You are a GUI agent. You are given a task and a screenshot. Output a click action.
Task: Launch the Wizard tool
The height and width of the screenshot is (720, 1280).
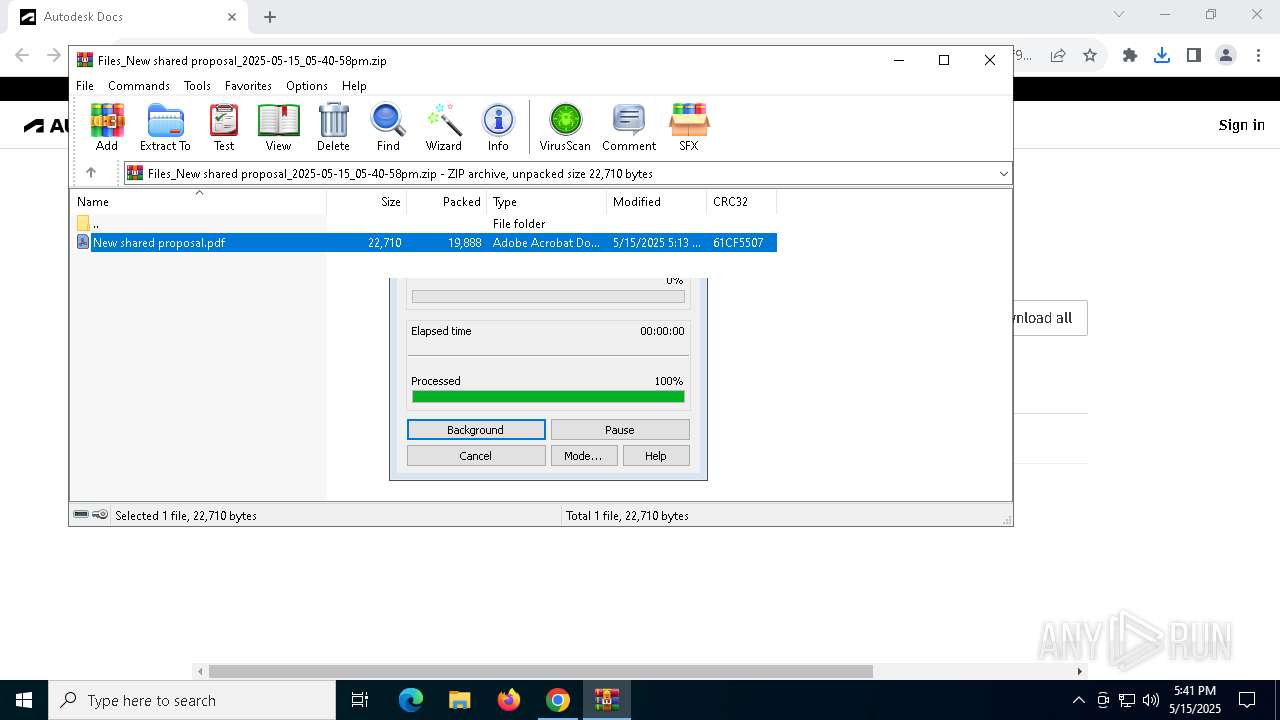(443, 127)
